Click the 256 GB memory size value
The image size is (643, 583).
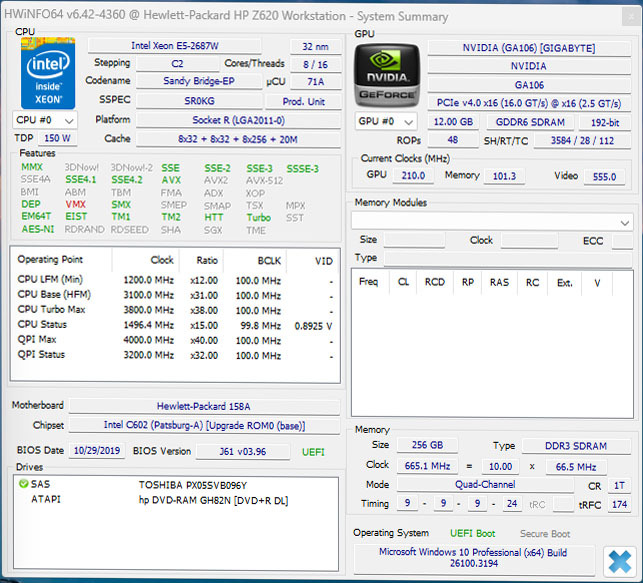pyautogui.click(x=427, y=445)
